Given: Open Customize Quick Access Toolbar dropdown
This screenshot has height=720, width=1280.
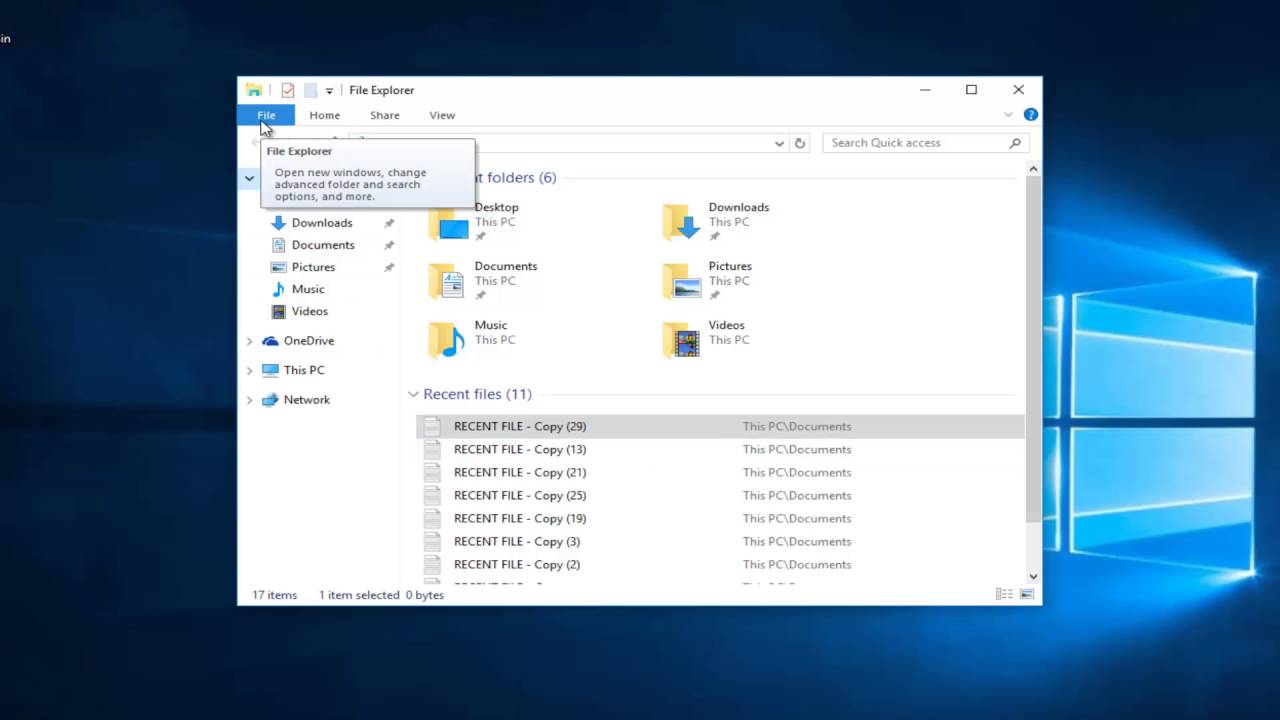Looking at the screenshot, I should point(329,91).
